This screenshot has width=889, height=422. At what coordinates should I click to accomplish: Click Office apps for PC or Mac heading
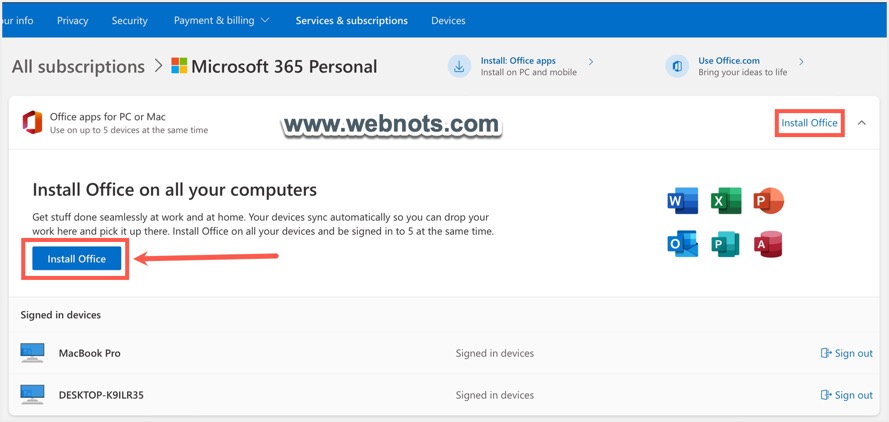pyautogui.click(x=108, y=117)
